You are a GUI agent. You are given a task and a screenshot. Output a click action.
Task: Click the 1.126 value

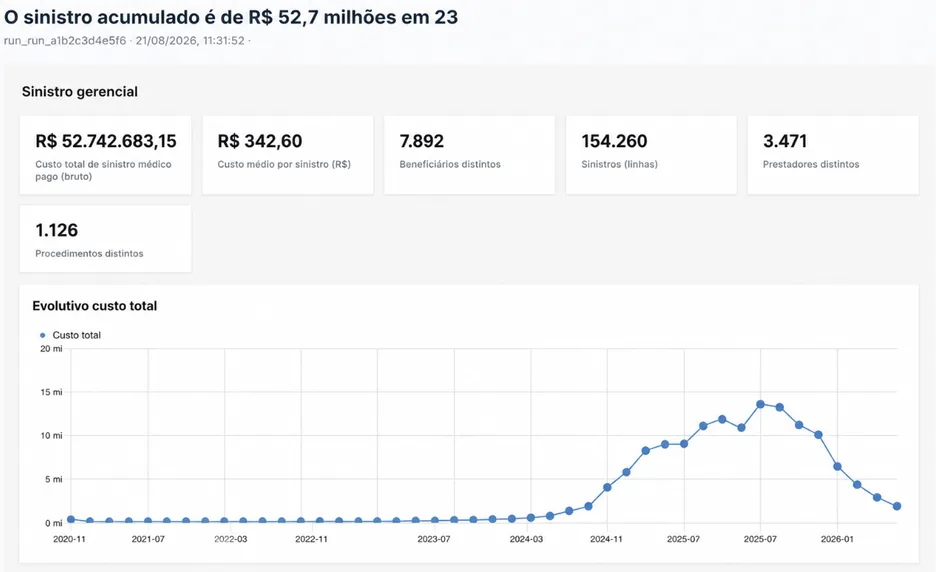(57, 230)
